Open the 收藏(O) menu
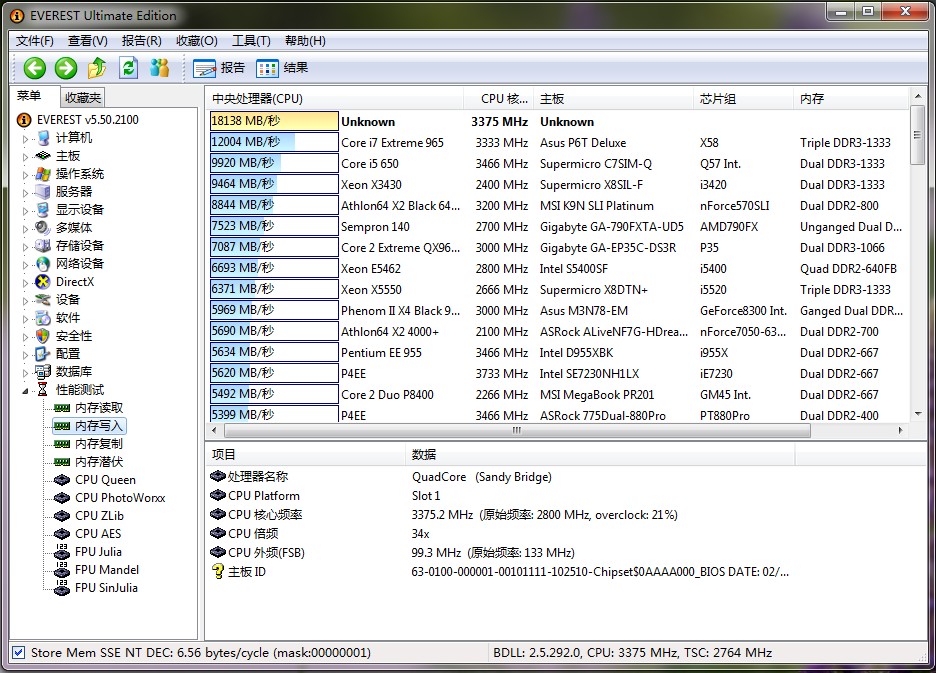 [x=197, y=41]
